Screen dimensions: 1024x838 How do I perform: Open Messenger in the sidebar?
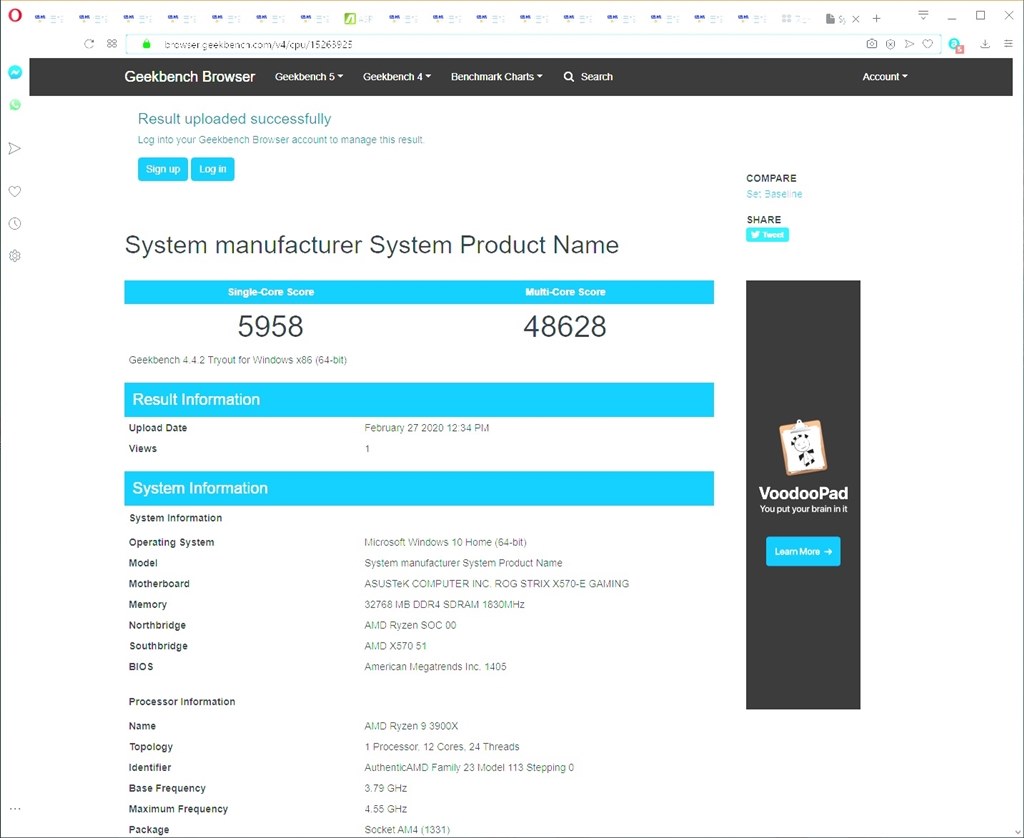(x=15, y=73)
